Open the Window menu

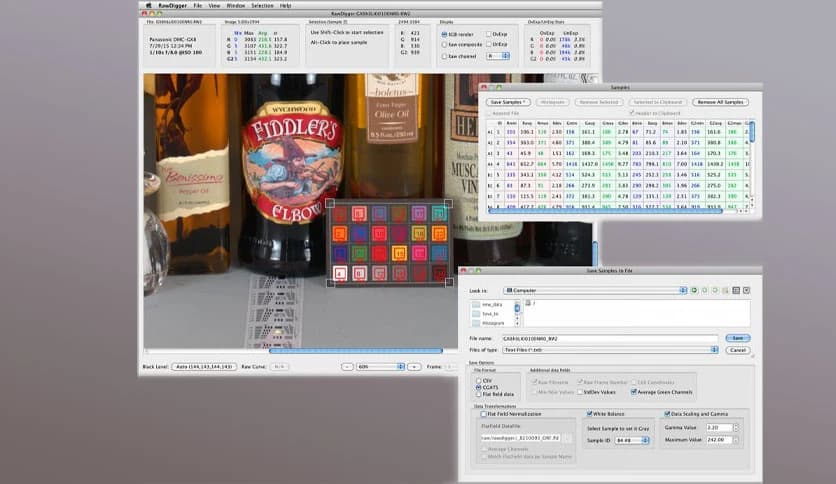pos(236,5)
